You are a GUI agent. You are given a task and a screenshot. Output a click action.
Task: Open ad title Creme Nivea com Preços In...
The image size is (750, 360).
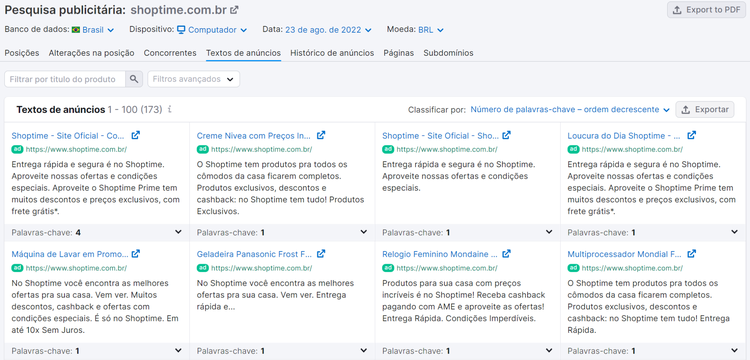tap(254, 136)
